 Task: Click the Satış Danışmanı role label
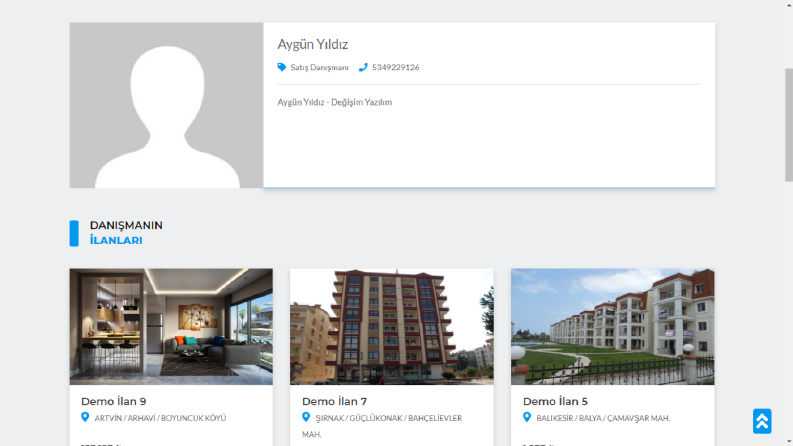pos(319,67)
